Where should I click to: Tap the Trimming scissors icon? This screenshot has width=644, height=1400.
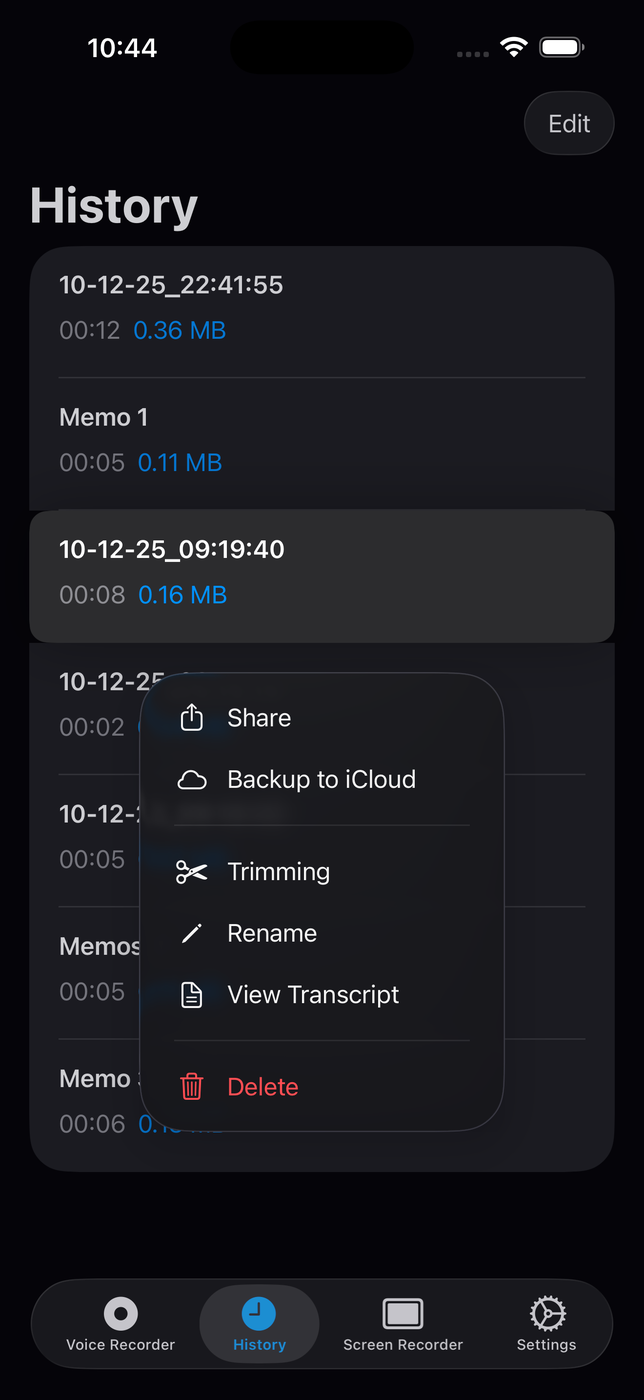pyautogui.click(x=191, y=872)
